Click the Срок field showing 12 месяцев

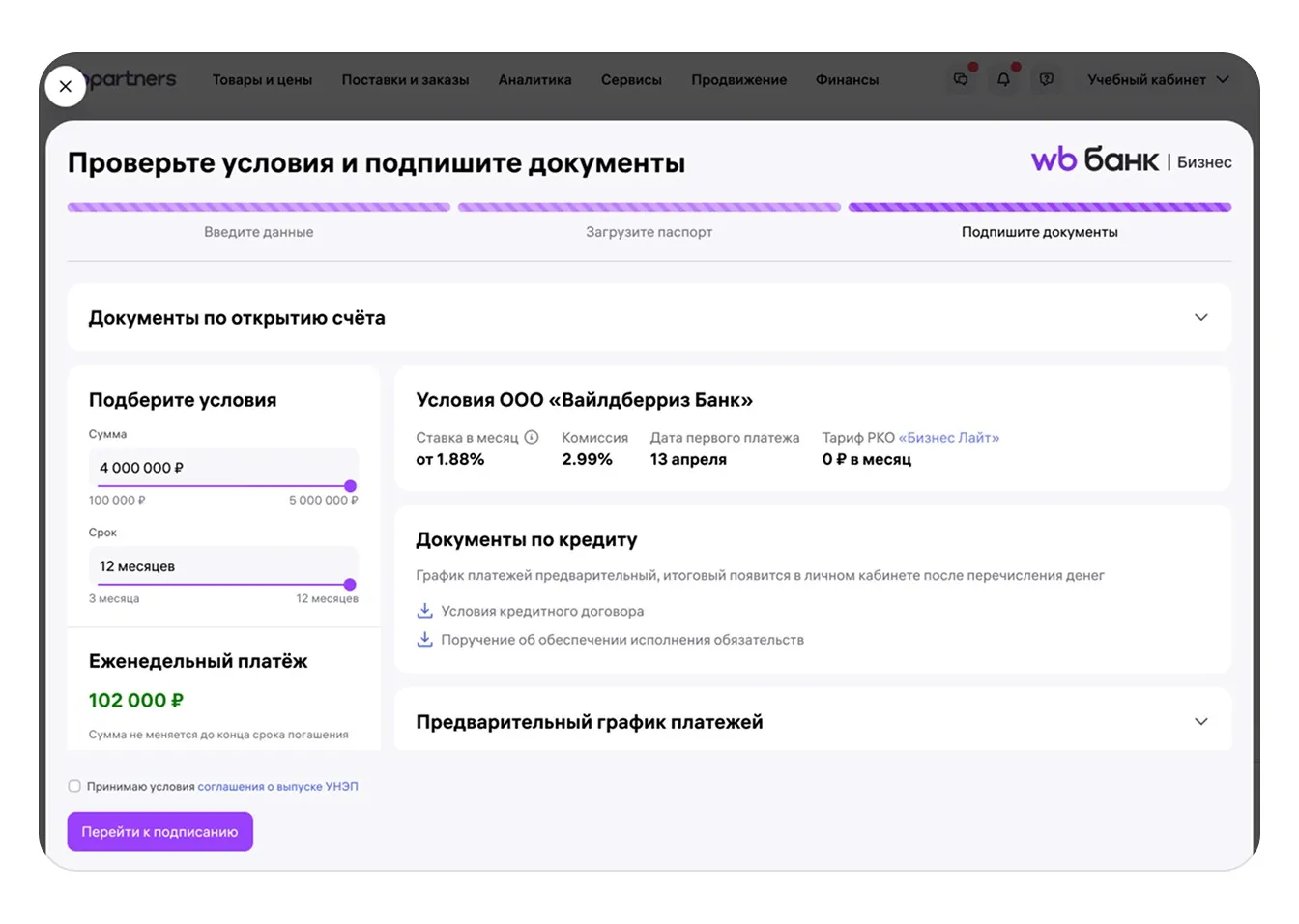[x=222, y=566]
